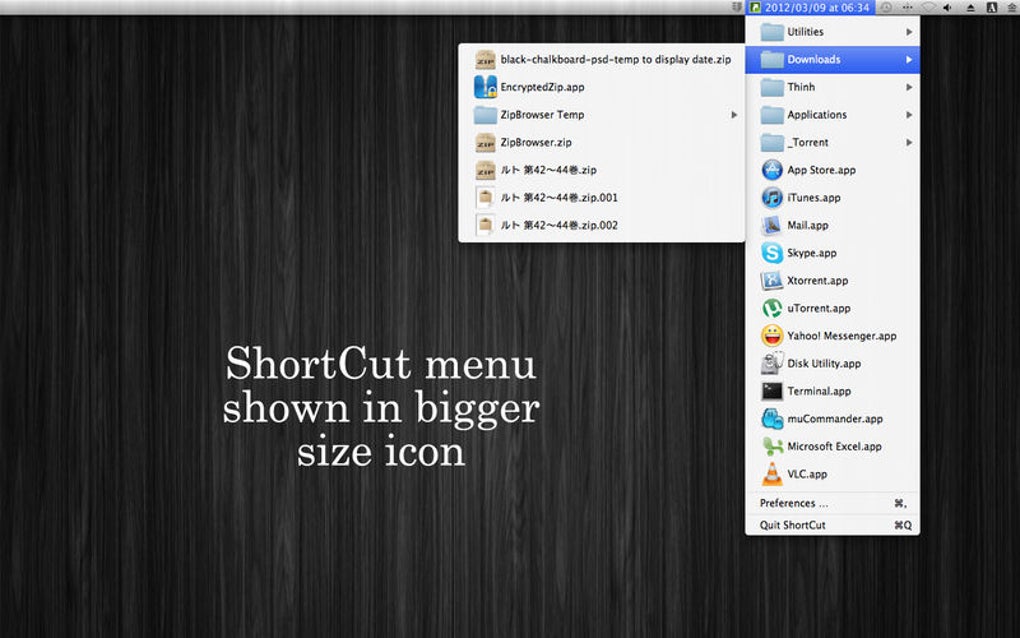Open the Time Machine clock icon in menu bar
Screen dimensions: 1020x638
click(x=886, y=7)
